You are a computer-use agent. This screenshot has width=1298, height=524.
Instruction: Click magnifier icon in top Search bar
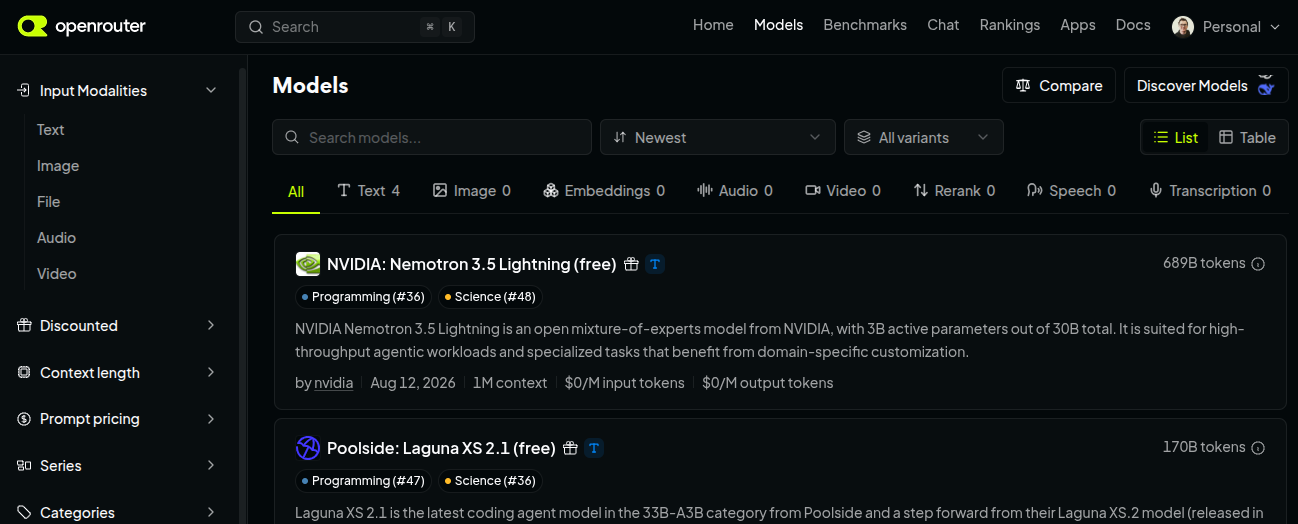256,27
